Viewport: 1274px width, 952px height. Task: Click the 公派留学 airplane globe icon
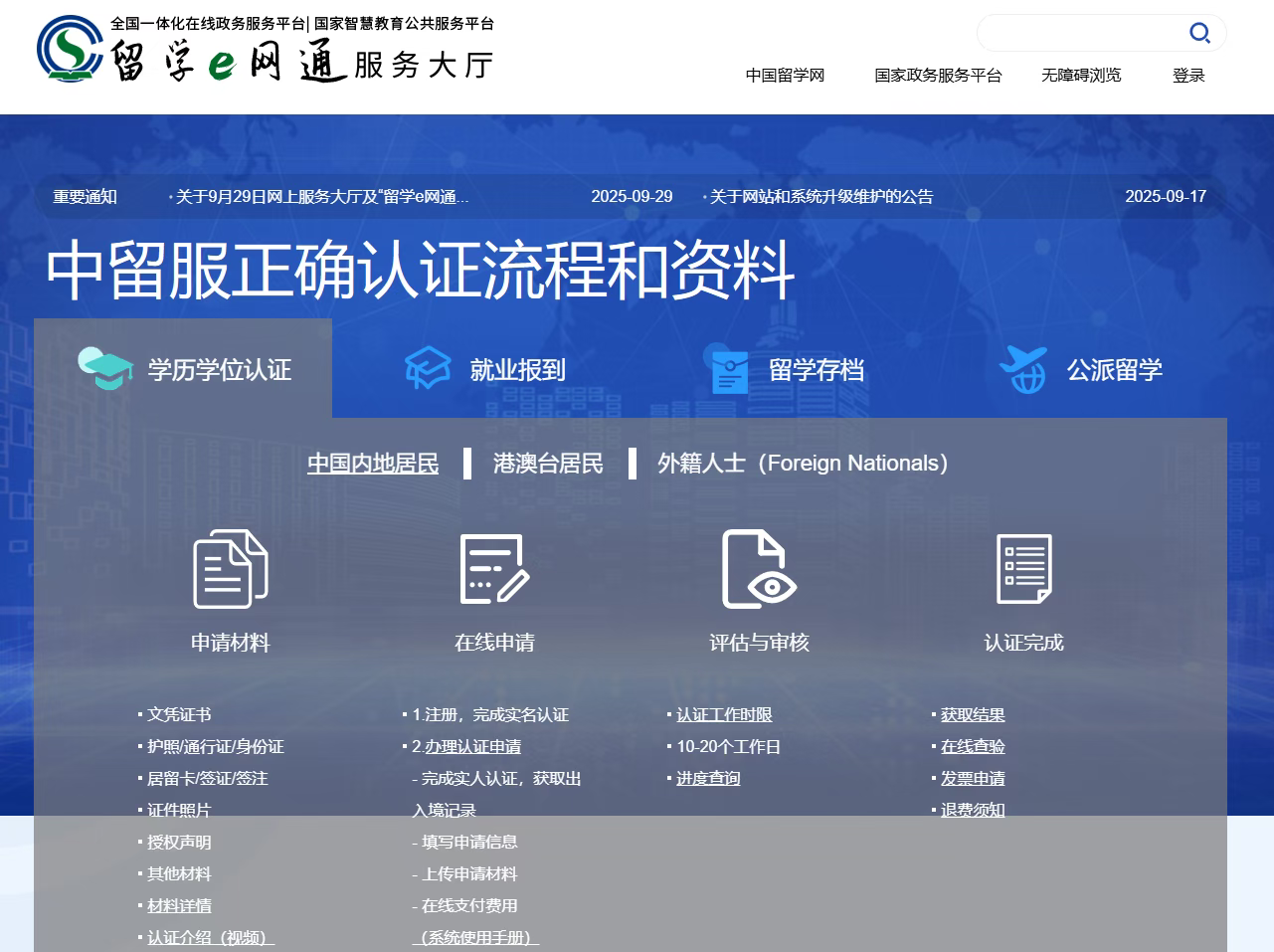click(x=1023, y=369)
